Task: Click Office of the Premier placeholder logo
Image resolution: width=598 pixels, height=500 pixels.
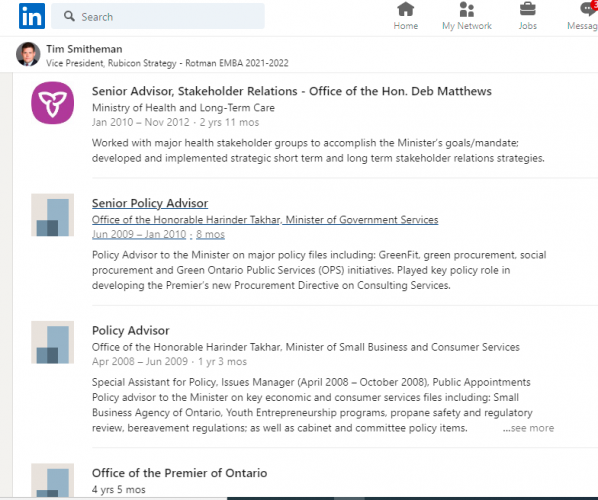Action: [53, 480]
